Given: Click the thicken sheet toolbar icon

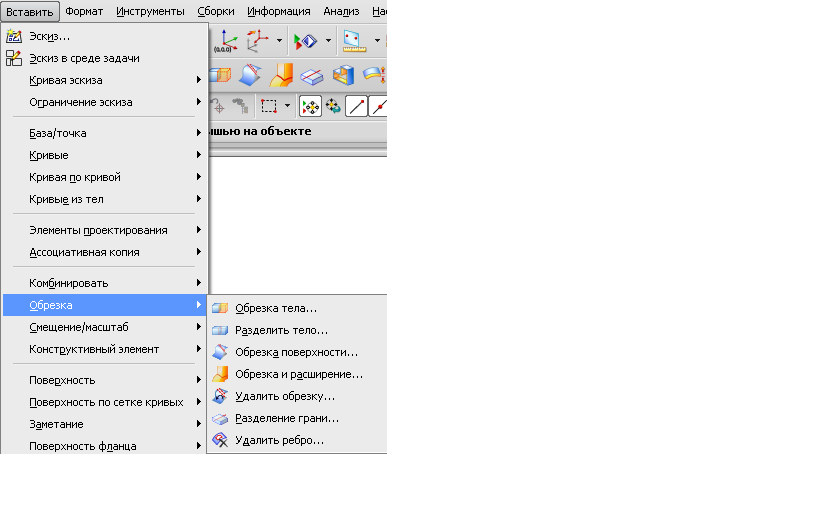Looking at the screenshot, I should click(x=374, y=74).
